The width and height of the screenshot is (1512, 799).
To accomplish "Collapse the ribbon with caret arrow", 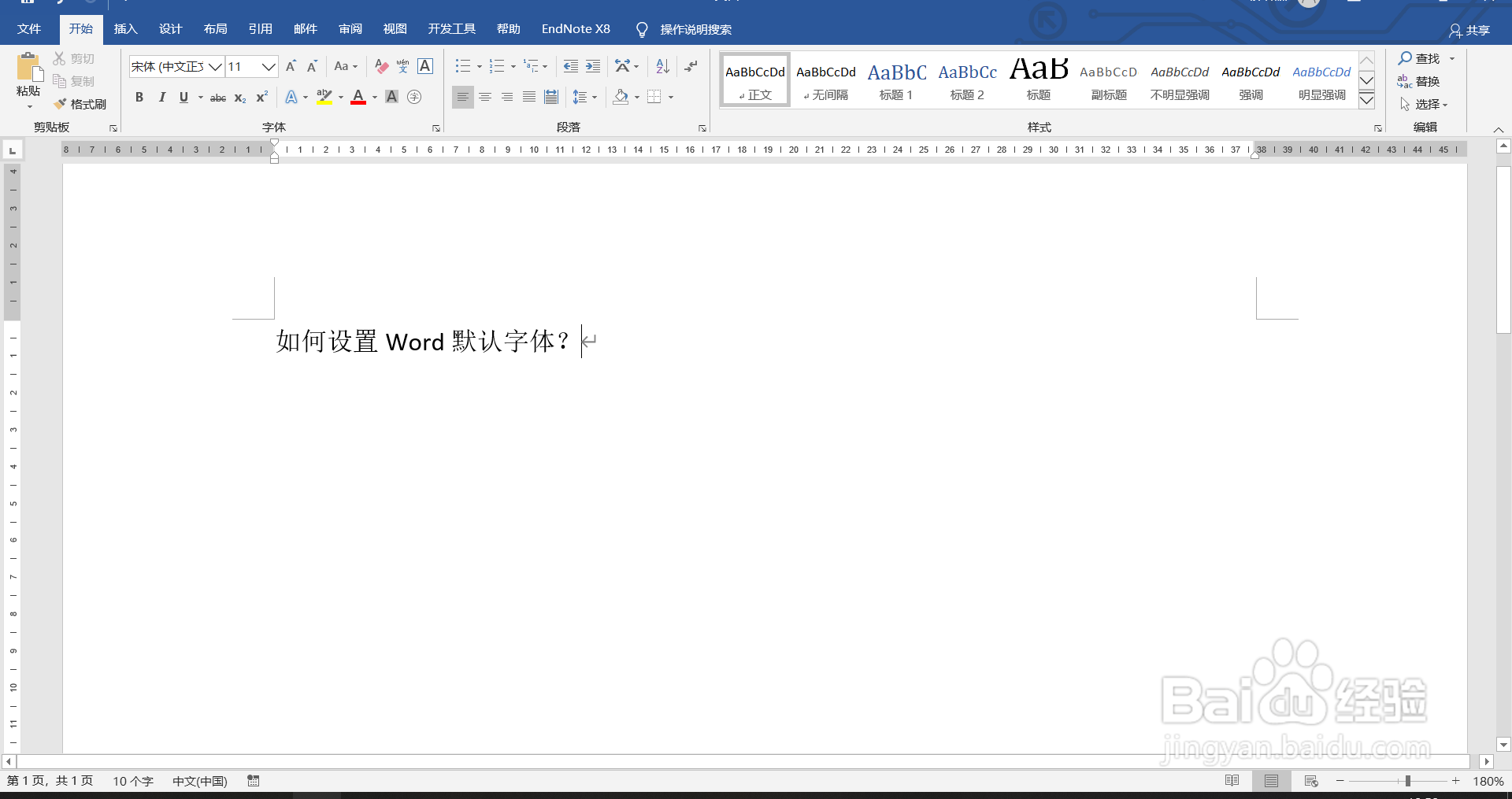I will [1499, 129].
